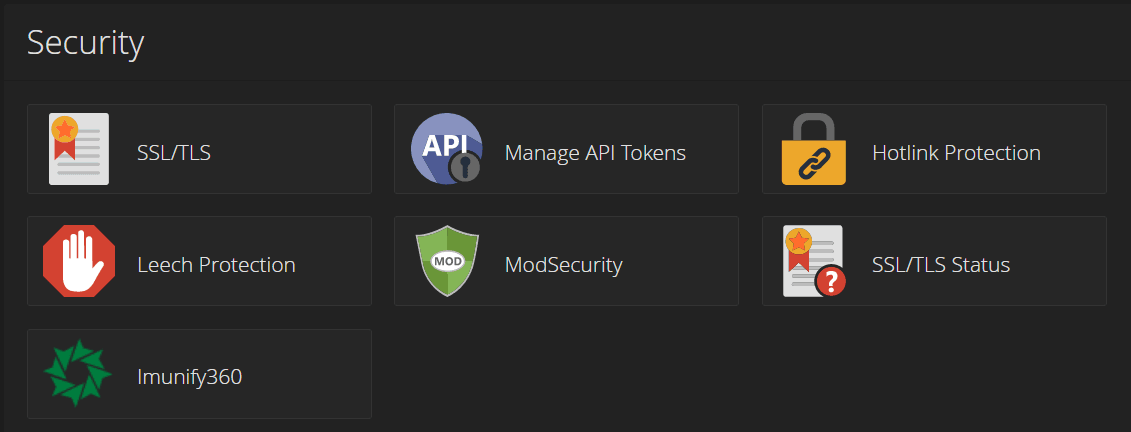Click the Hotlink Protection padlock icon
The height and width of the screenshot is (432, 1131).
[x=813, y=149]
